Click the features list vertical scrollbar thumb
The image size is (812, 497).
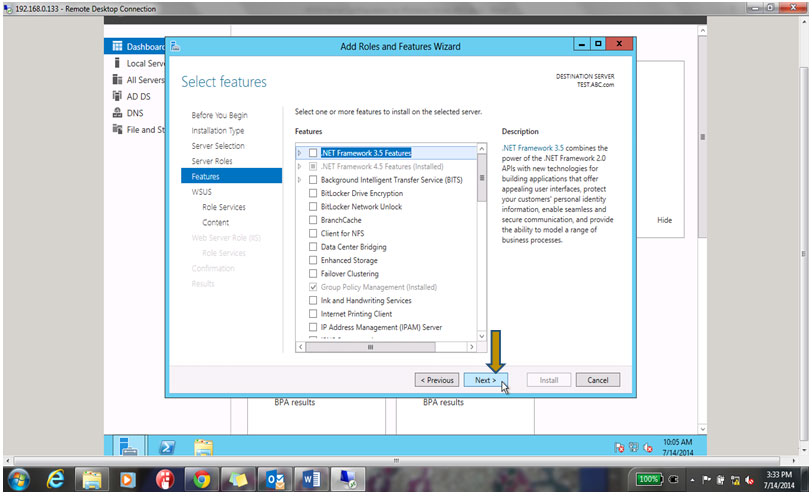[x=482, y=178]
